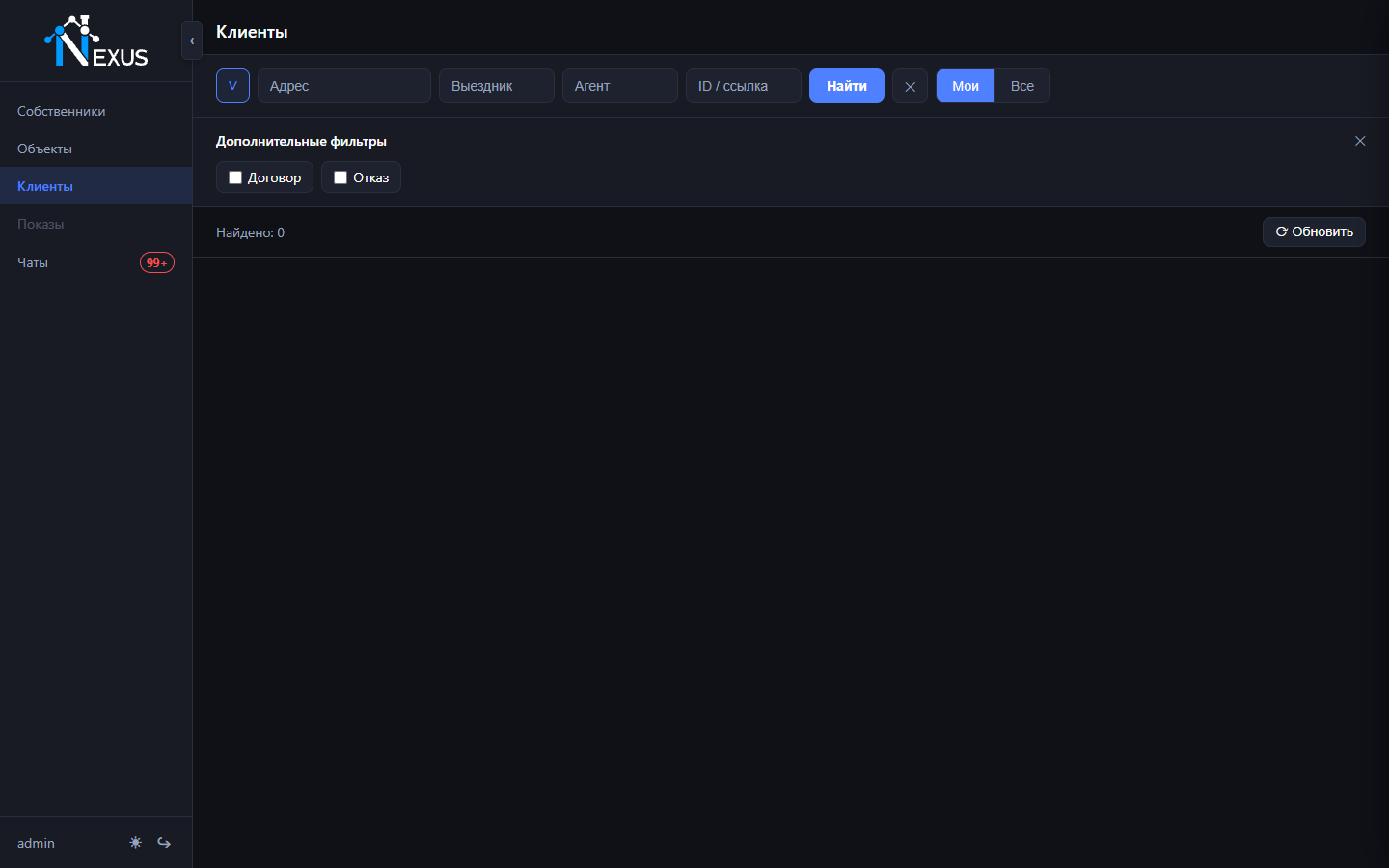Click the Найти search button
The height and width of the screenshot is (868, 1389).
847,86
